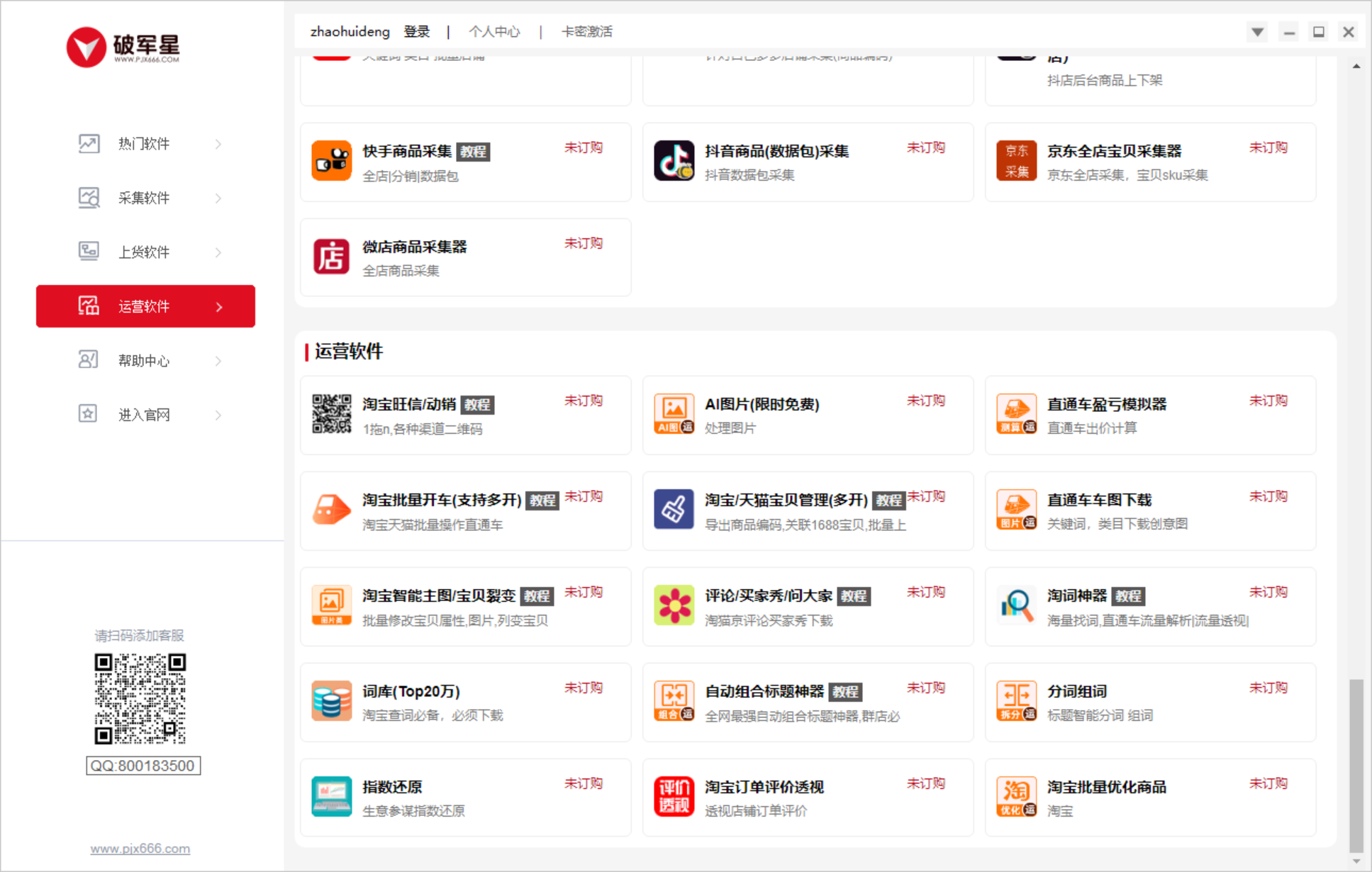Open the 评价透视 order review icon

(x=674, y=797)
